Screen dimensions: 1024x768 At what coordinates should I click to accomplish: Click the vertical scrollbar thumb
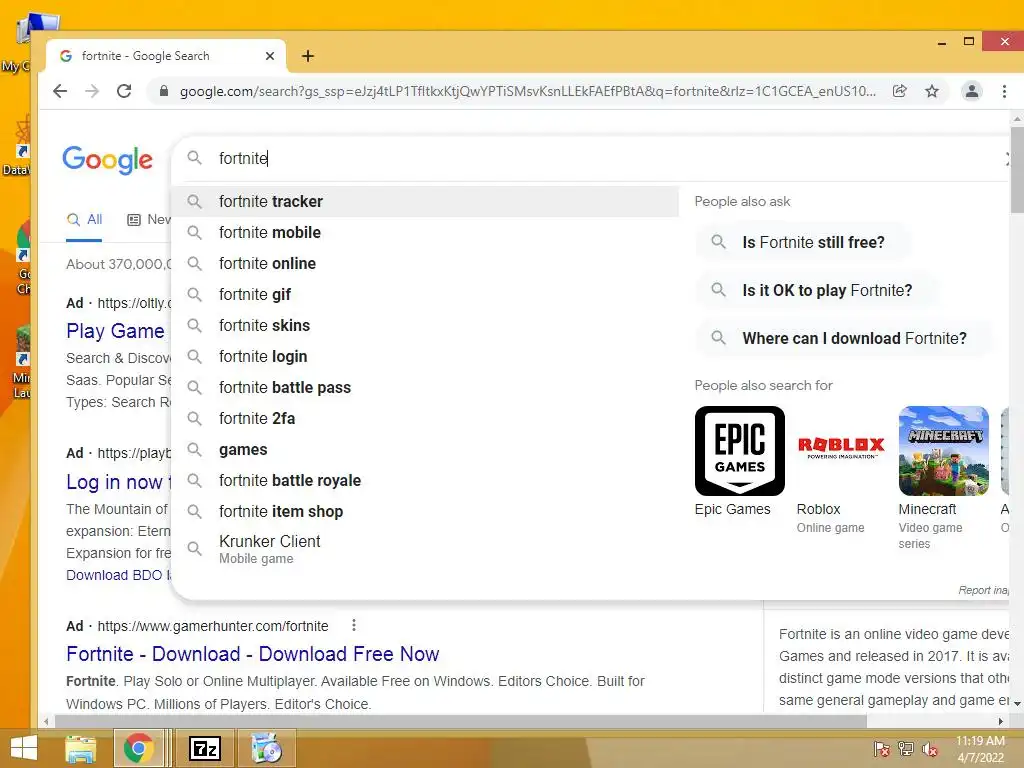[1017, 170]
